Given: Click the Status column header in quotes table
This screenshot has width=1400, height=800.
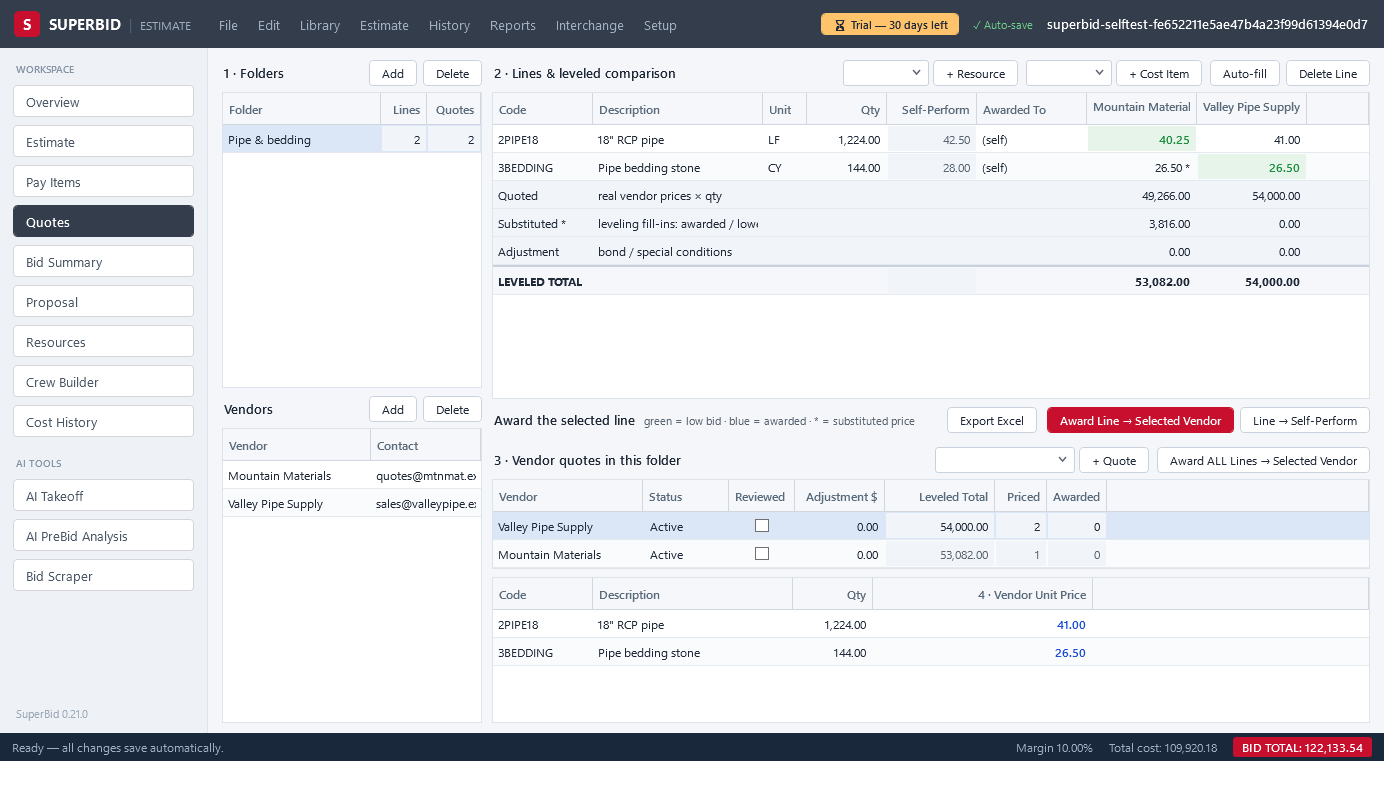Looking at the screenshot, I should pos(686,497).
